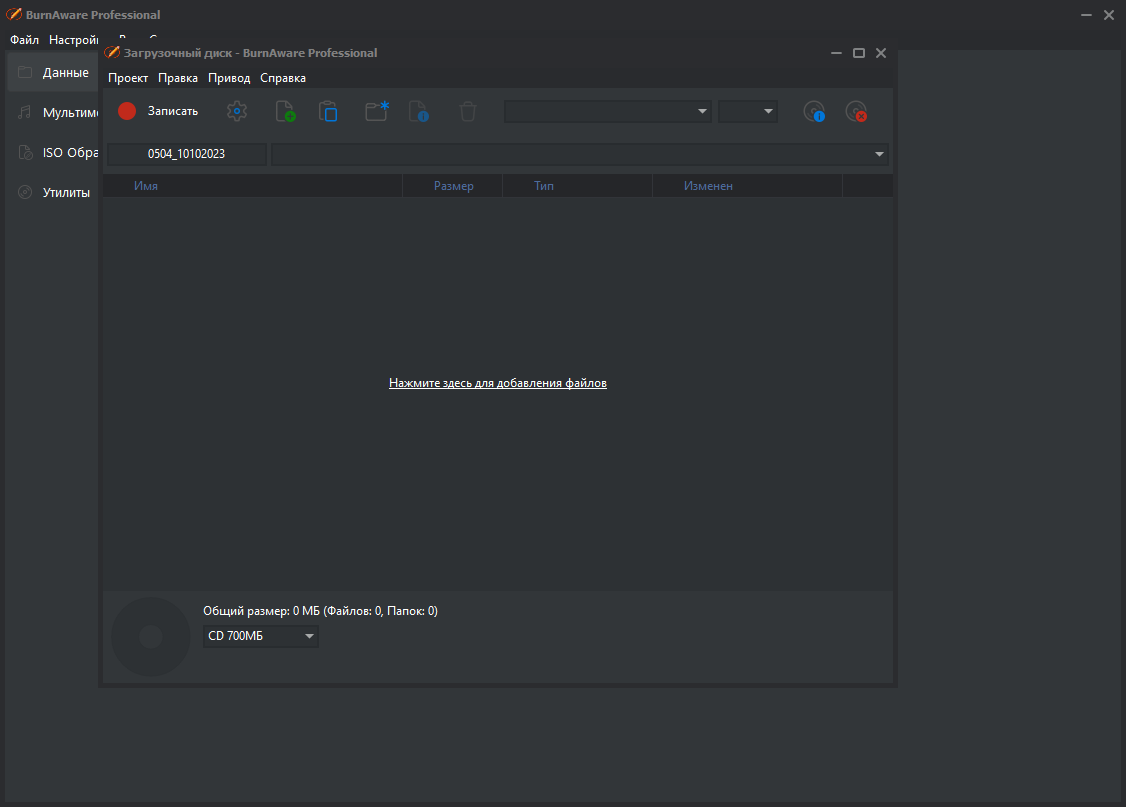Open the Справка menu
The height and width of the screenshot is (807, 1126).
283,78
